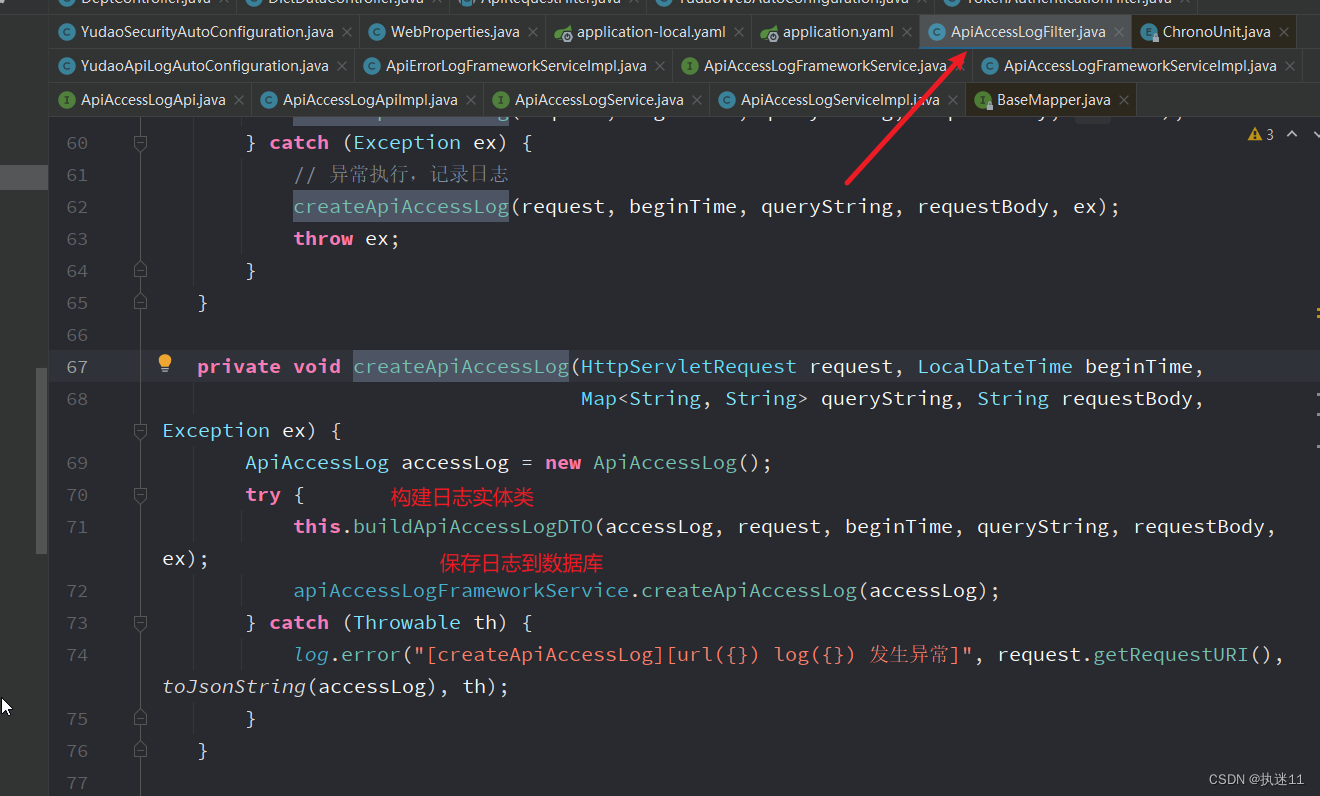Click the toJsonString method call
The image size is (1320, 796).
(234, 687)
